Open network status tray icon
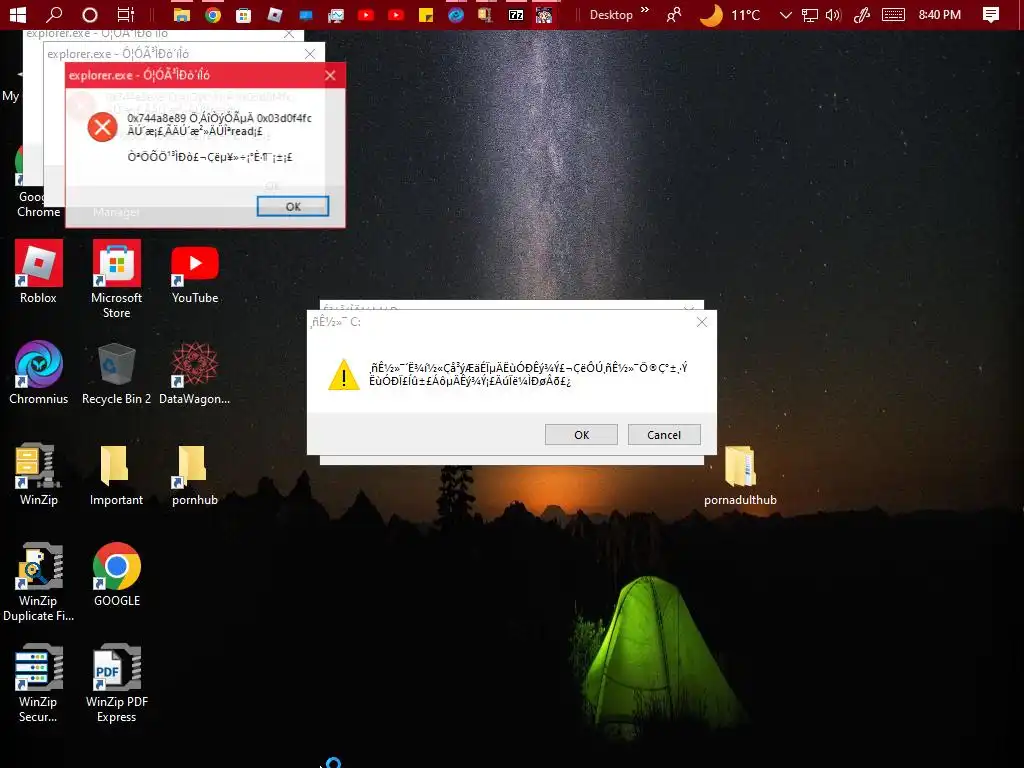1024x768 pixels. click(810, 14)
